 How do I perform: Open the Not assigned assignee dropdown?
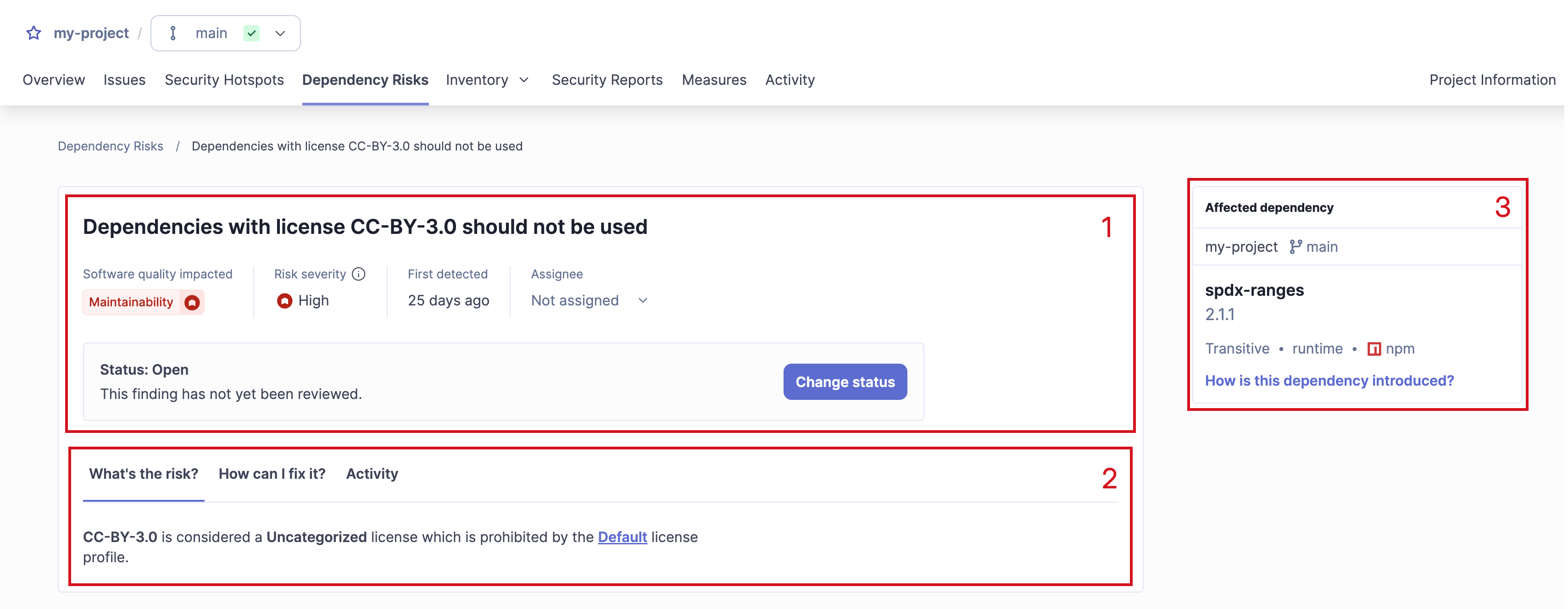coord(589,300)
